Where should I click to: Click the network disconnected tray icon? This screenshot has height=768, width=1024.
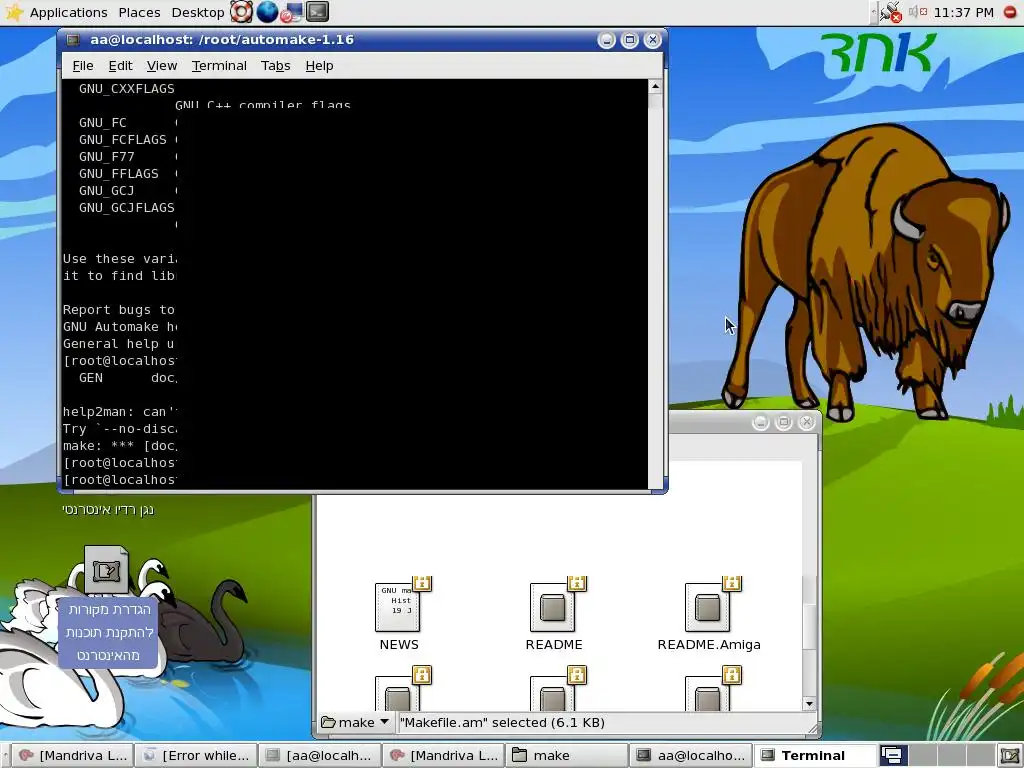pyautogui.click(x=890, y=12)
